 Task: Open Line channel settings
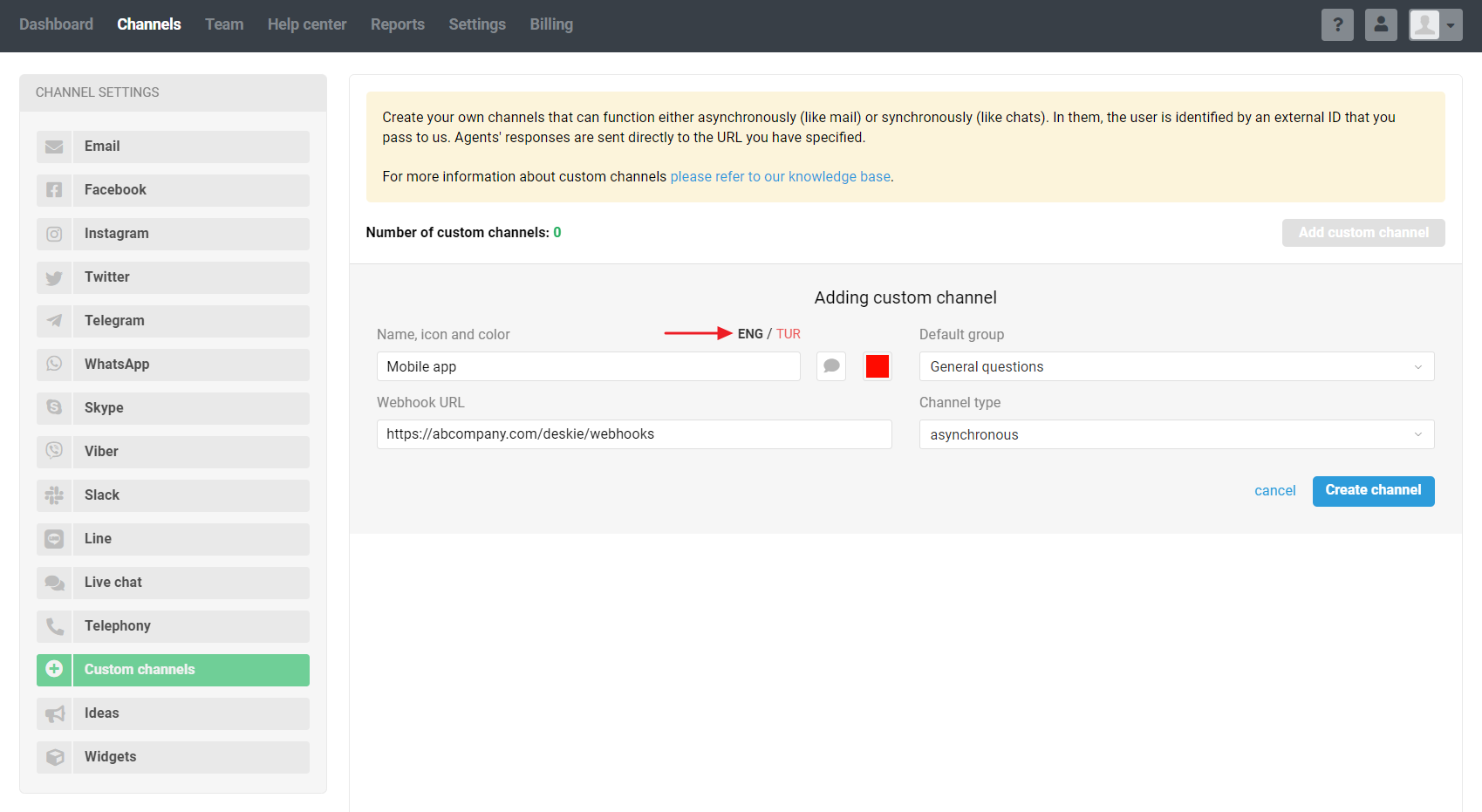tap(173, 539)
